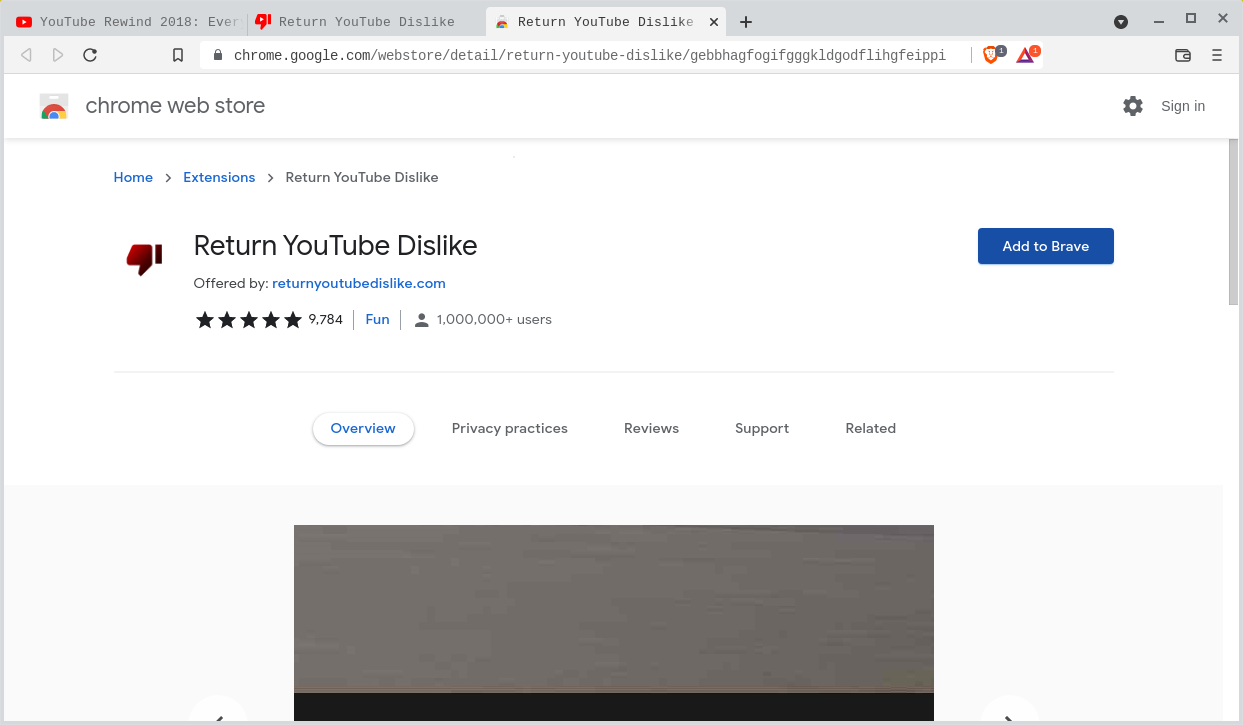Click the address bar URL field

[589, 55]
